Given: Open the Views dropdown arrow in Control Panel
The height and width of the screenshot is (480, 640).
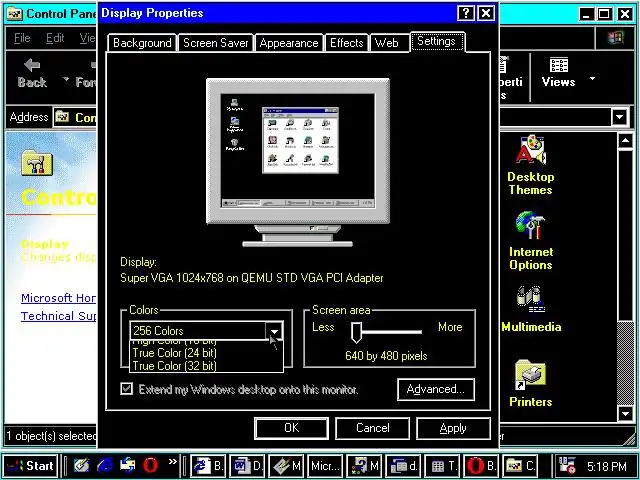Looking at the screenshot, I should (592, 78).
